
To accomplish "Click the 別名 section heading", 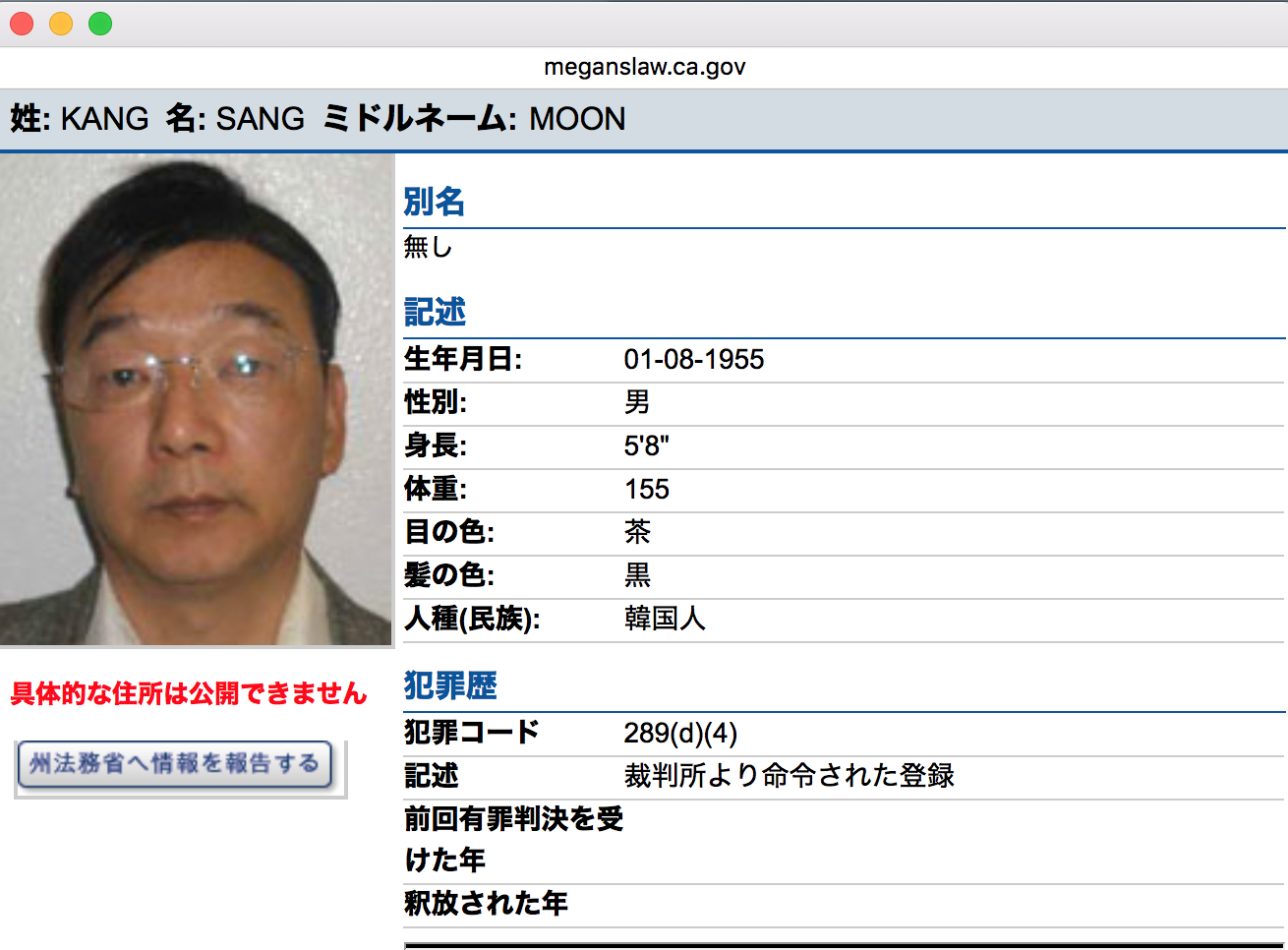I will (434, 202).
